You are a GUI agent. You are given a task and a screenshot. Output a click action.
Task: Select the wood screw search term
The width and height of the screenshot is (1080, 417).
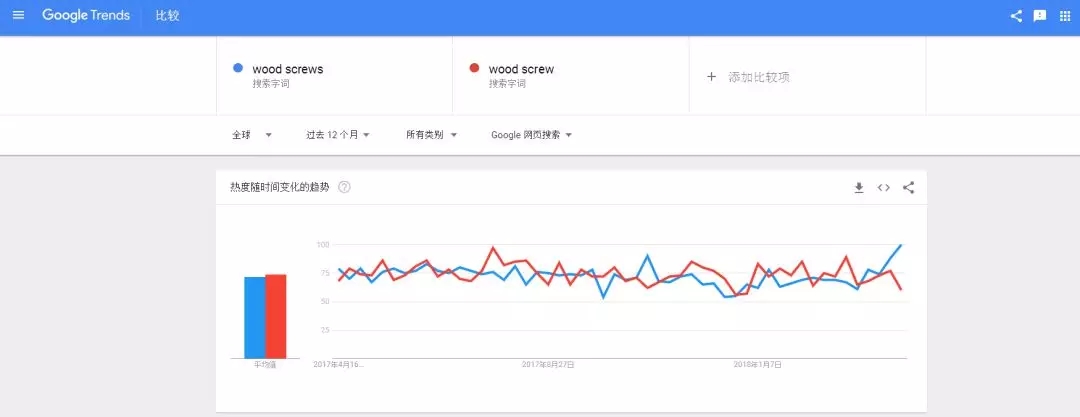521,70
